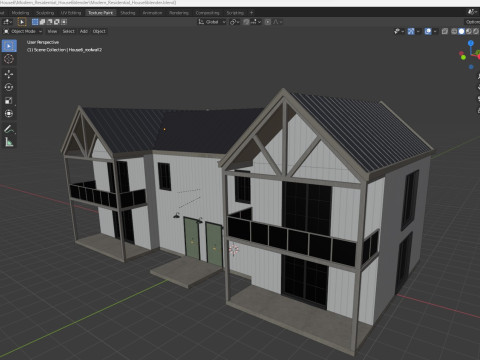The image size is (480, 360).
Task: Open the scene selector icon at top right
Action: pyautogui.click(x=472, y=12)
